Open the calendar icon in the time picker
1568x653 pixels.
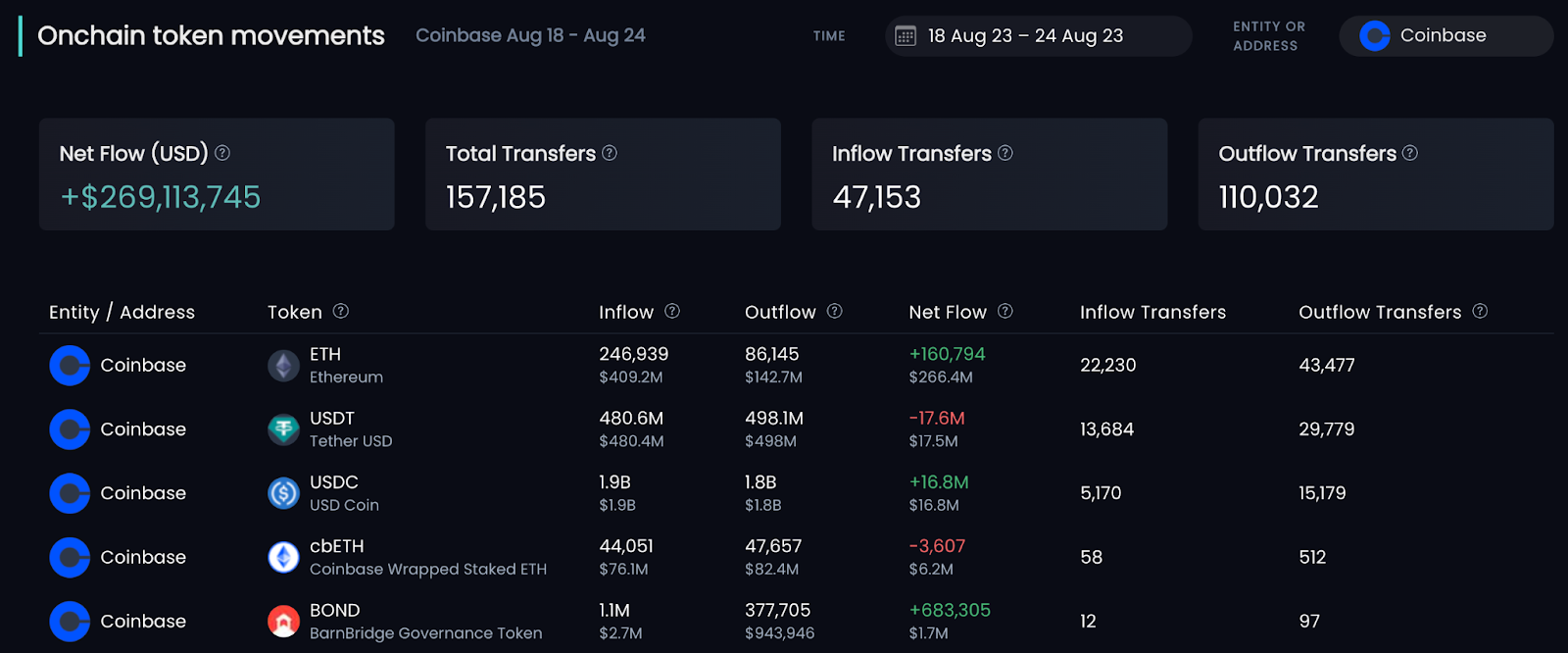pos(906,36)
